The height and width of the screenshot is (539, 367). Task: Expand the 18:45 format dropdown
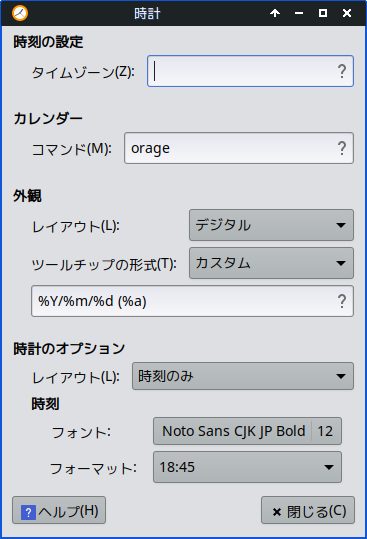[x=247, y=467]
